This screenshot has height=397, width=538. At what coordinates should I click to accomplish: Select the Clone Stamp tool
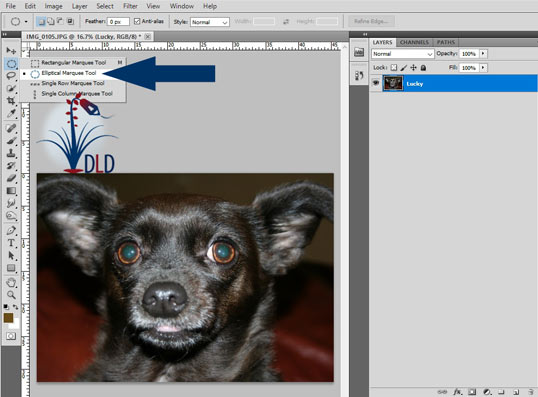tap(11, 153)
